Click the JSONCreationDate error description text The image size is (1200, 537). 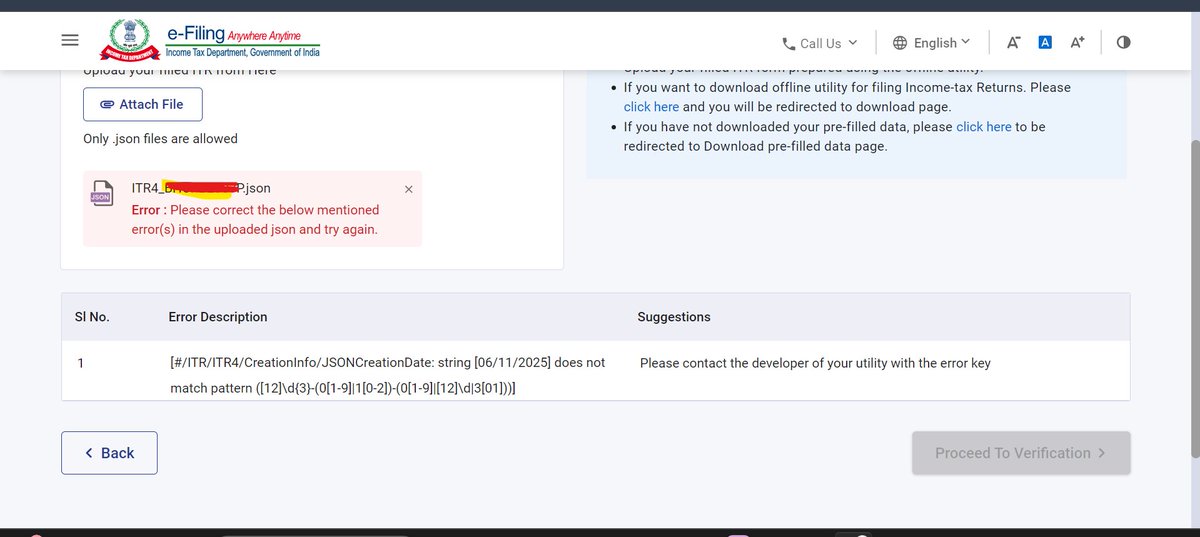point(388,375)
